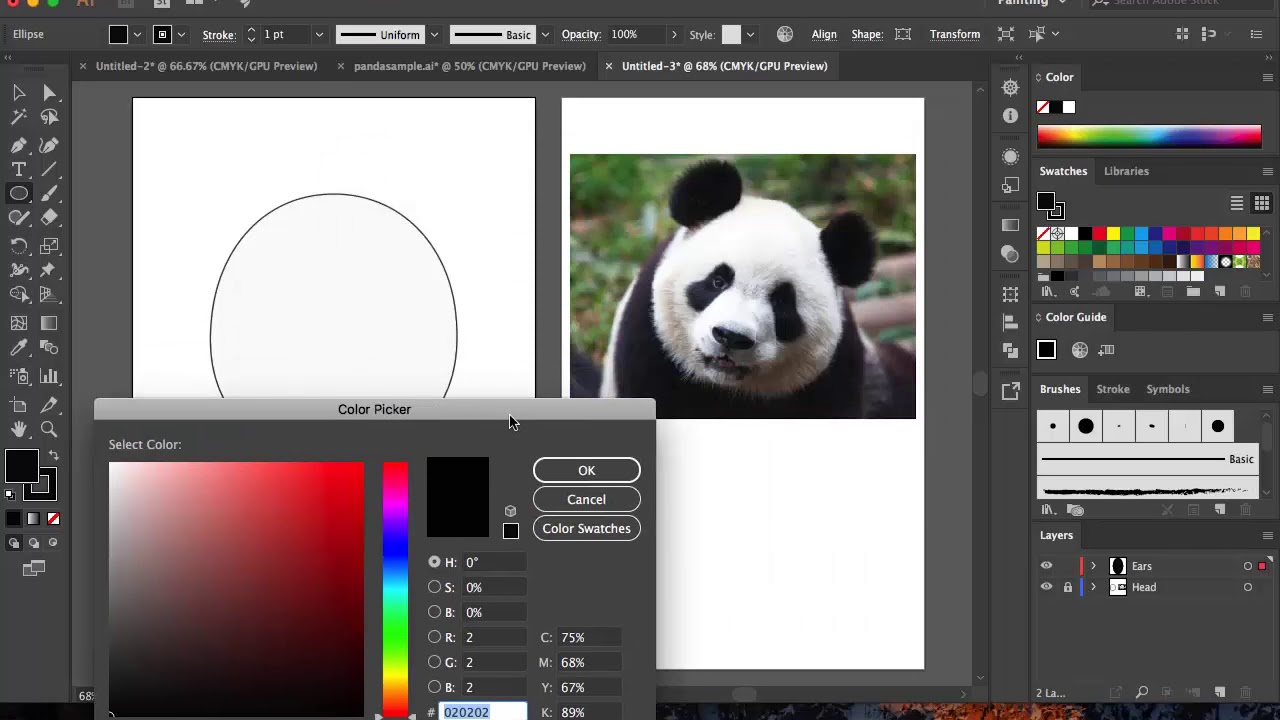Select the Rotate tool
The height and width of the screenshot is (720, 1280).
pyautogui.click(x=19, y=245)
